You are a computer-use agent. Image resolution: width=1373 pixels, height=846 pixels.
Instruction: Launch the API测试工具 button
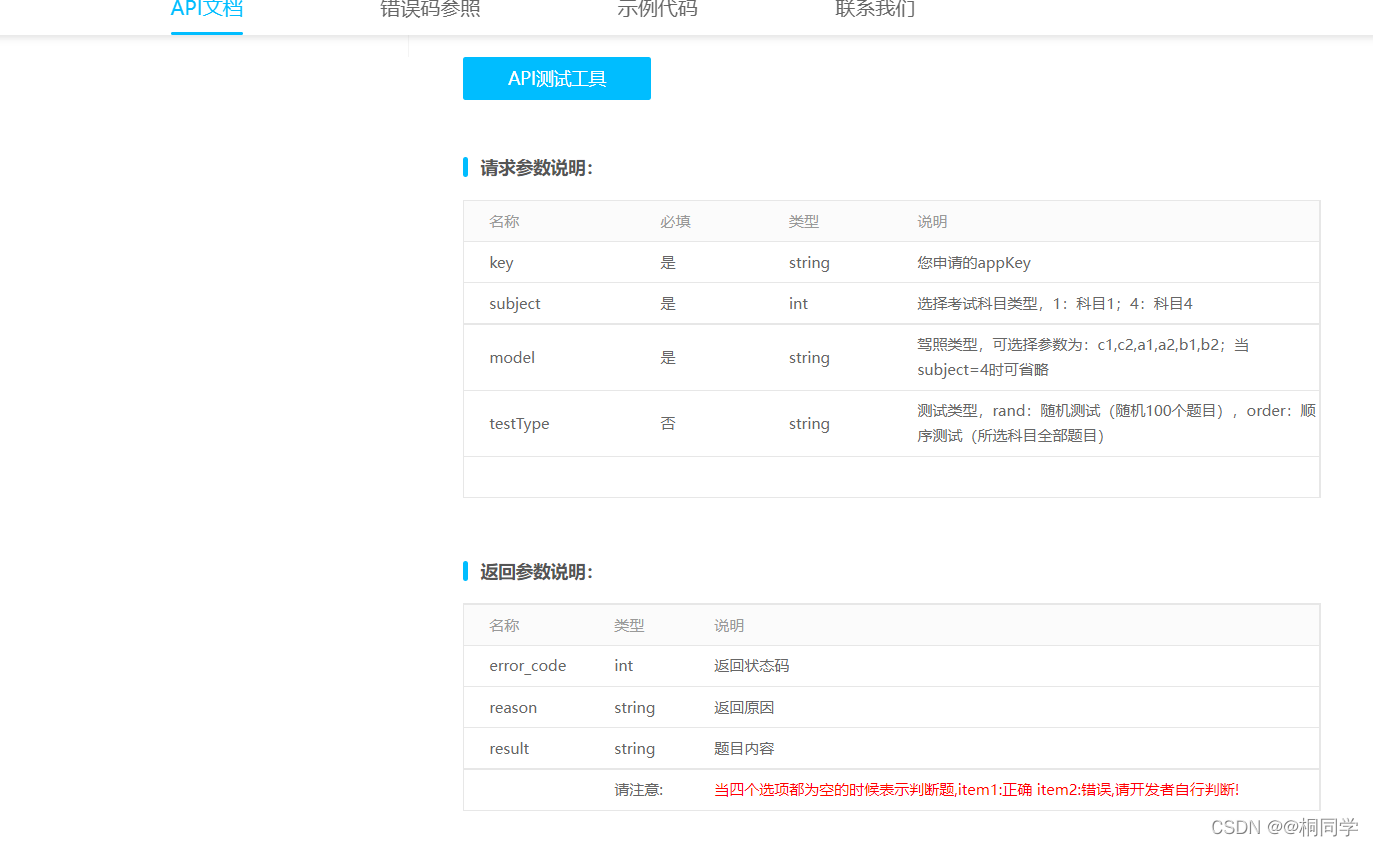tap(557, 78)
